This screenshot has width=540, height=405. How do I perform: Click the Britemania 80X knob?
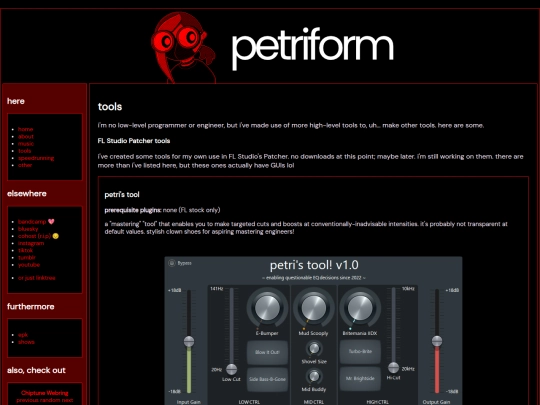tap(360, 308)
